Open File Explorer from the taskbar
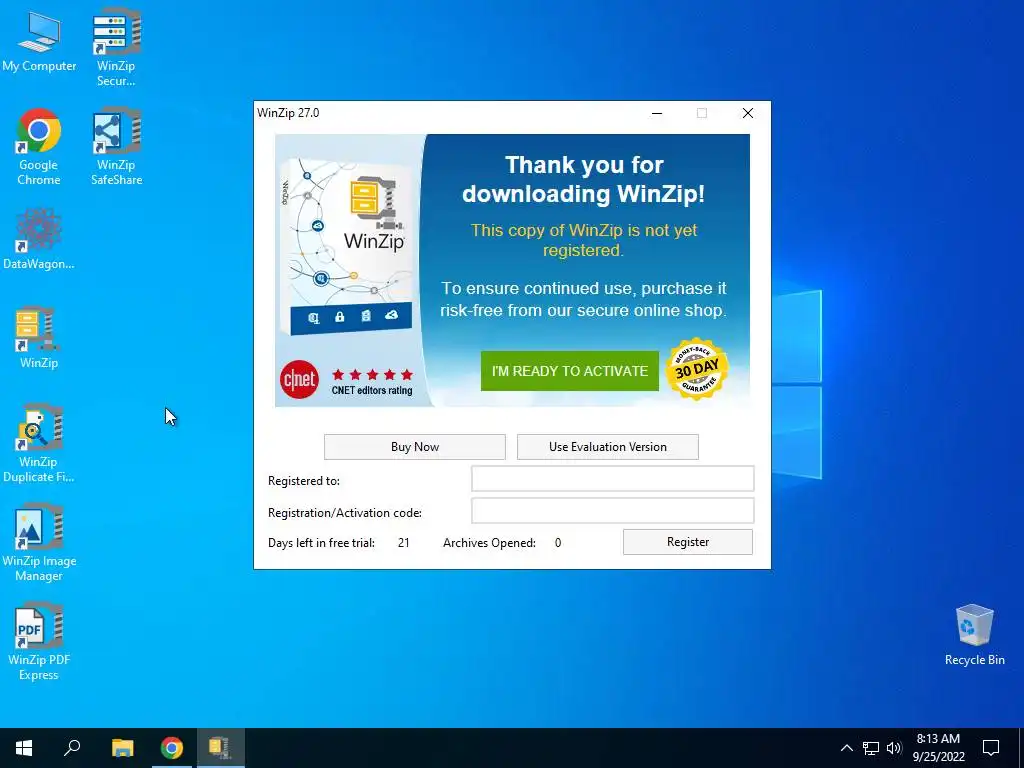 (x=122, y=748)
